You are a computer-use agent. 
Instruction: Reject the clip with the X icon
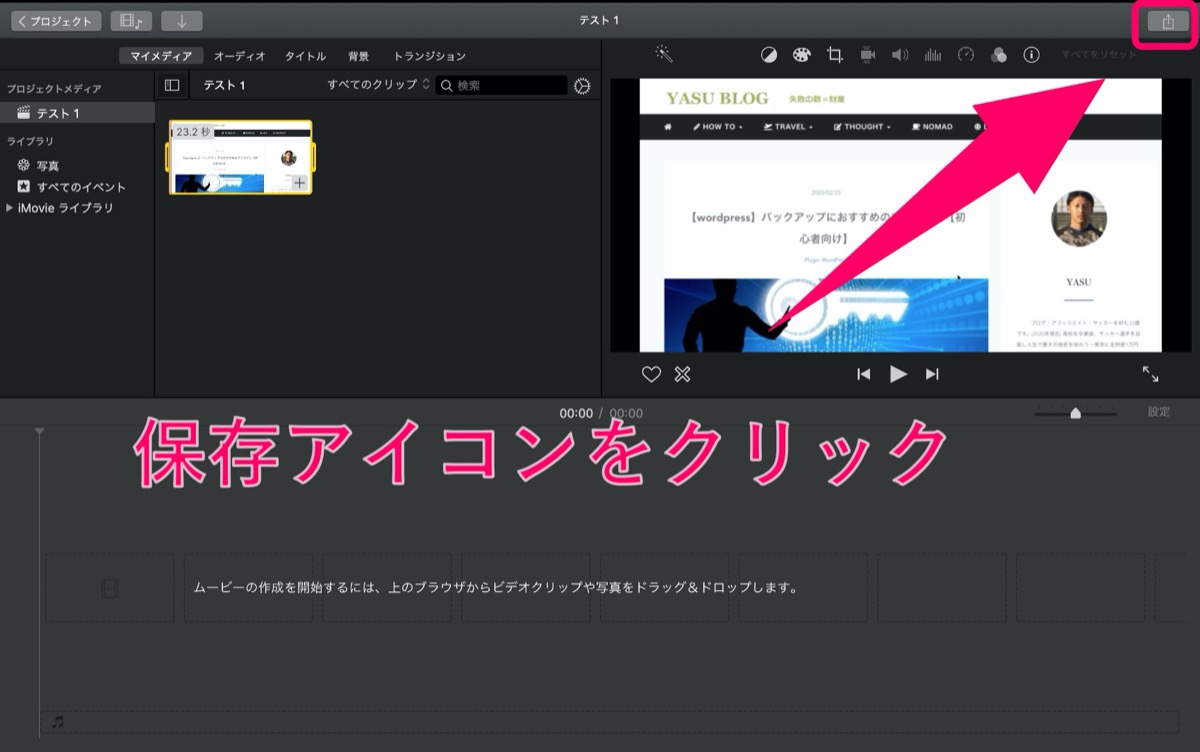[x=682, y=374]
